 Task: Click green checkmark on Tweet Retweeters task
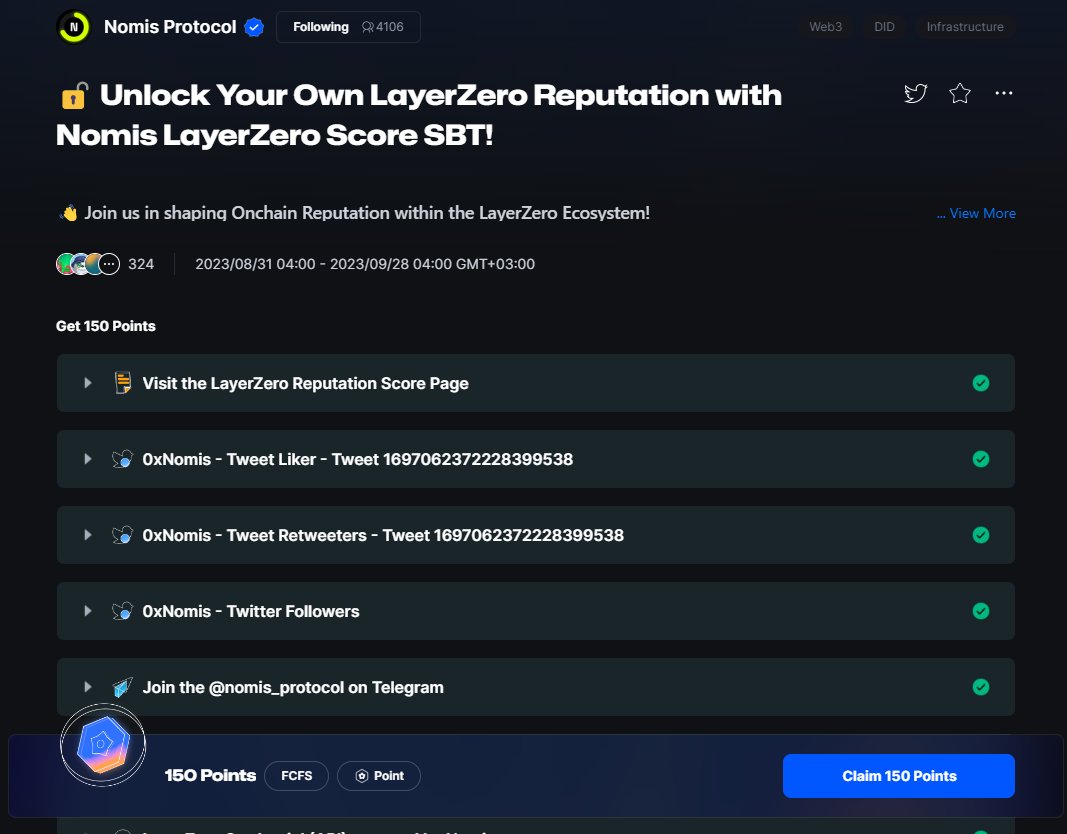(981, 535)
